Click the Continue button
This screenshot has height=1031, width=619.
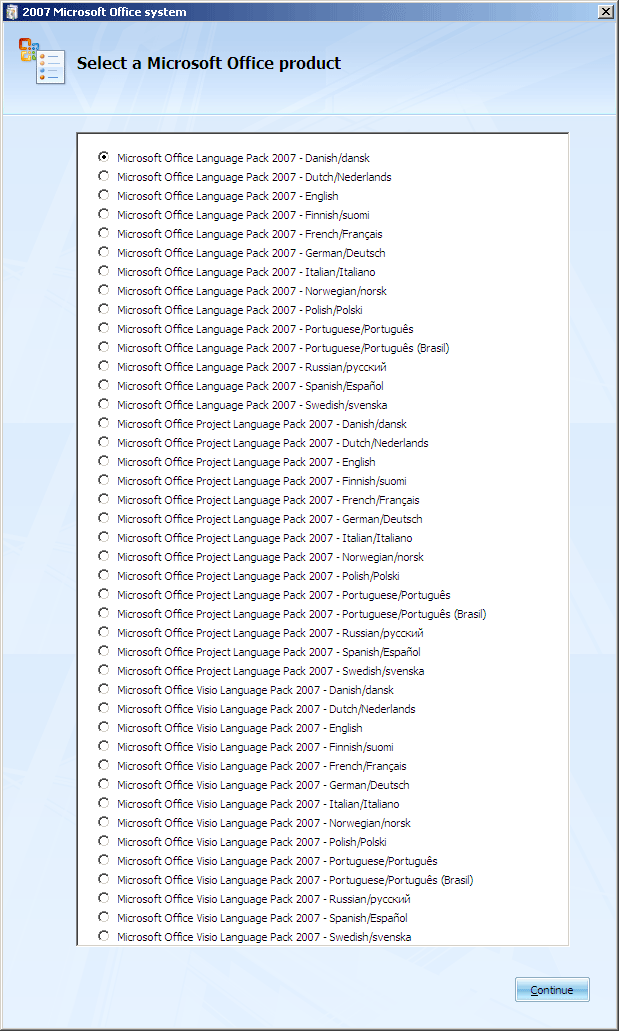pyautogui.click(x=552, y=990)
